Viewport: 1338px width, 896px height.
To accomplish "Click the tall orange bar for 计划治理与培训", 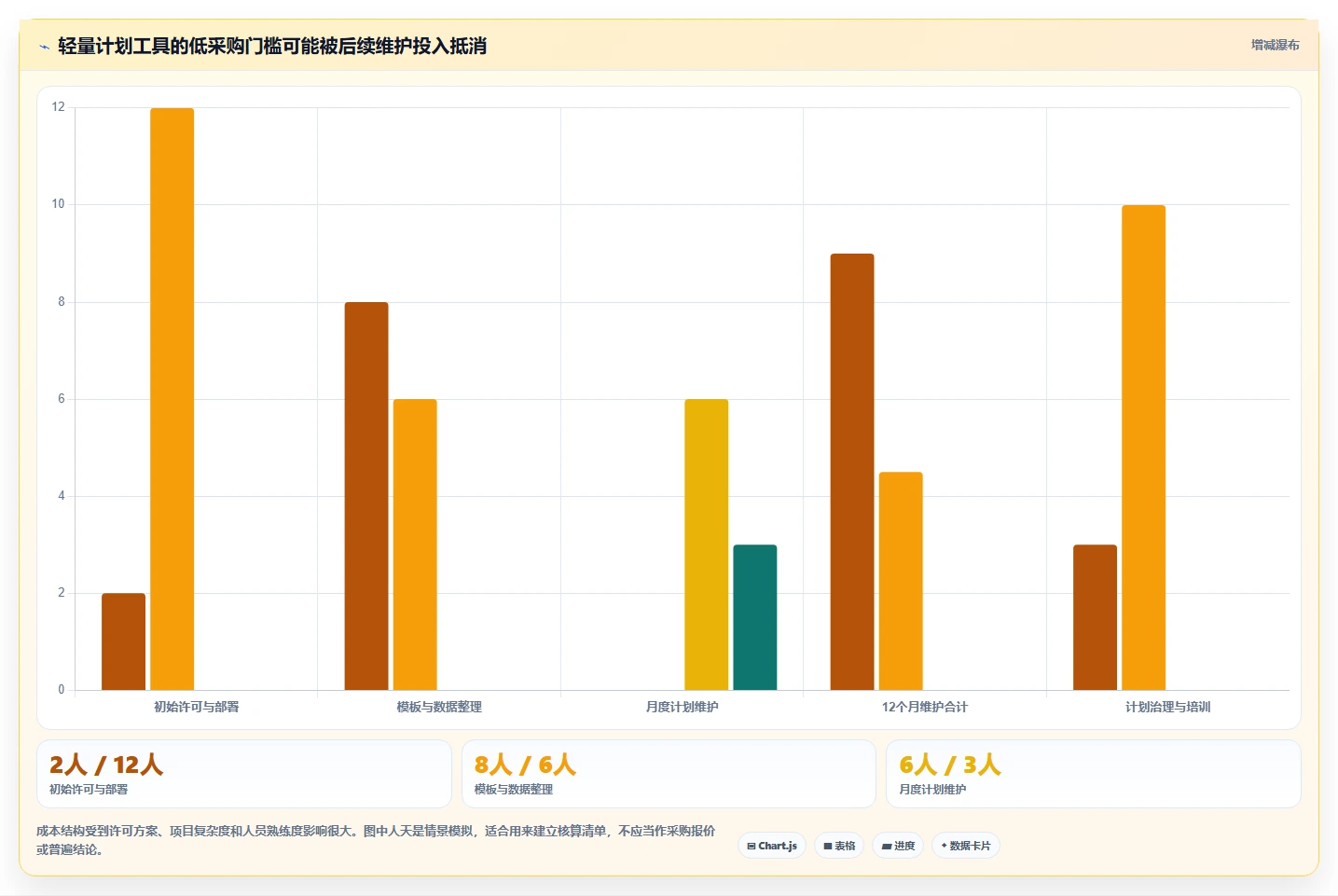I will click(x=1144, y=448).
